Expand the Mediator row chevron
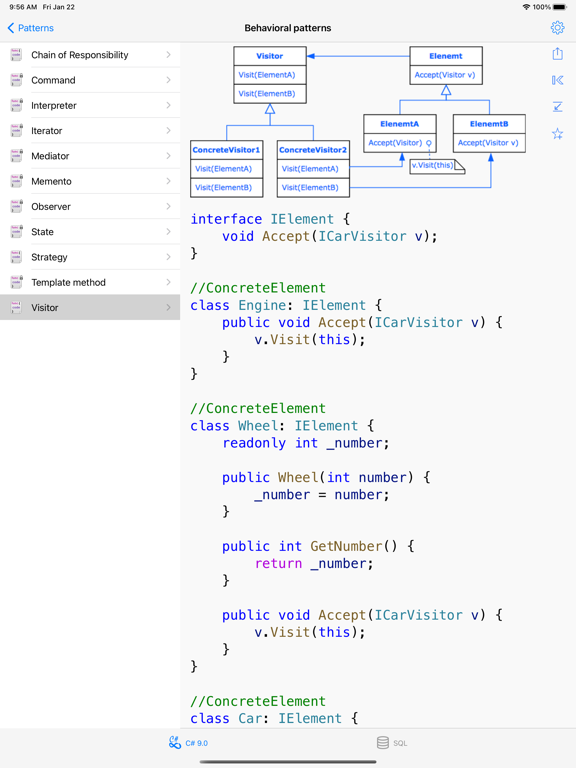The image size is (576, 768). 168,156
